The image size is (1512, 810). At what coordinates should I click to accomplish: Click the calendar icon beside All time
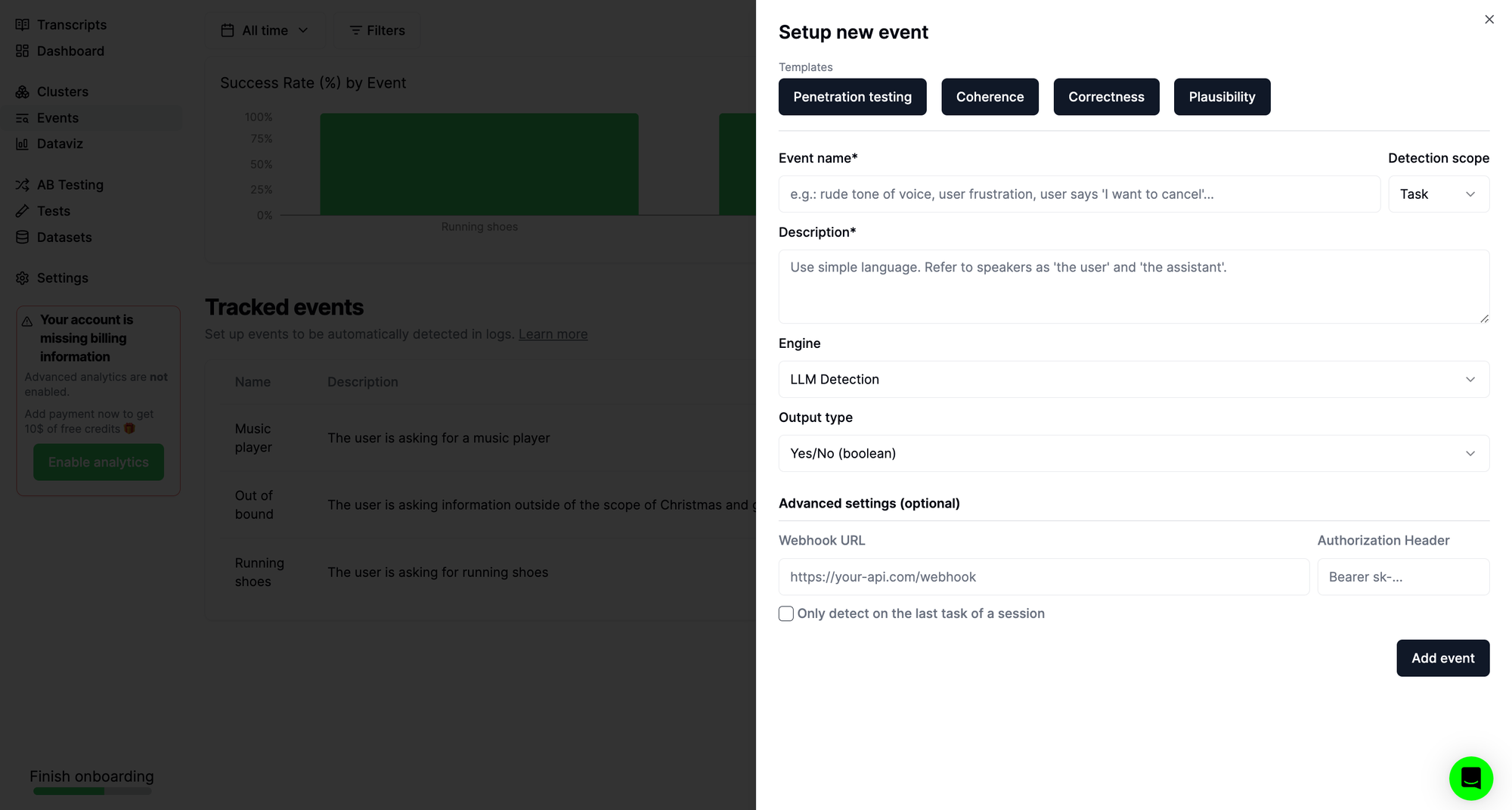(x=228, y=30)
